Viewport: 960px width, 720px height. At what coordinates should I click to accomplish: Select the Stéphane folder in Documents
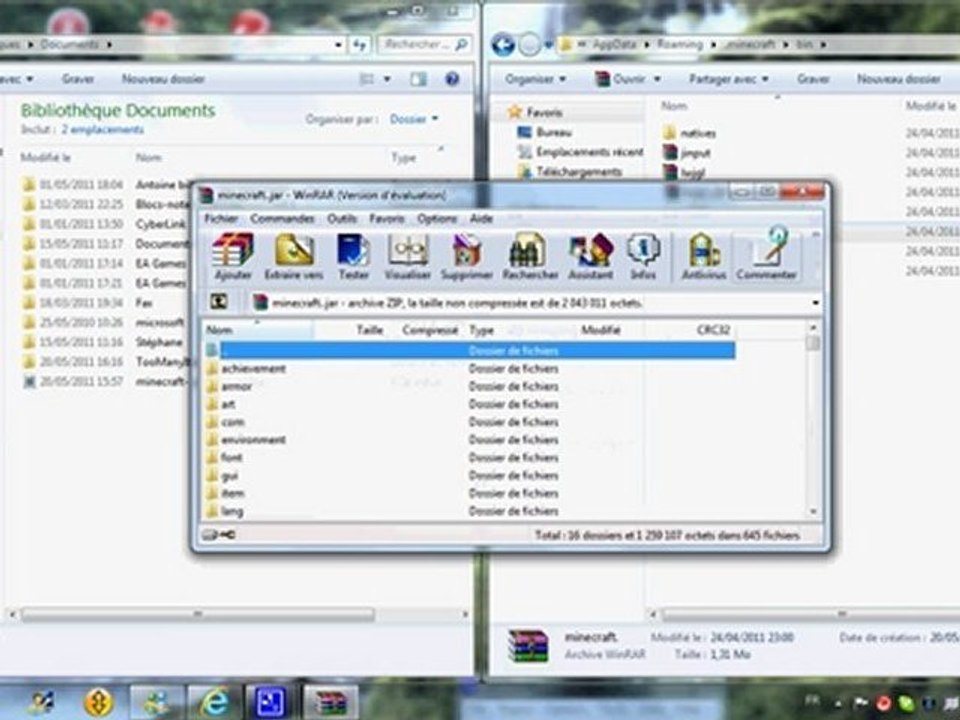point(159,342)
